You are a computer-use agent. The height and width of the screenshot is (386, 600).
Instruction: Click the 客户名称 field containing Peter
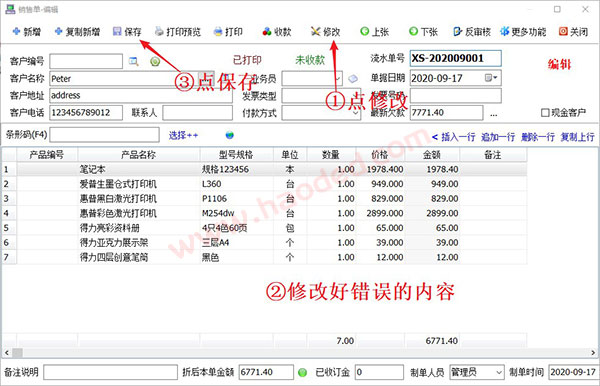(x=132, y=78)
